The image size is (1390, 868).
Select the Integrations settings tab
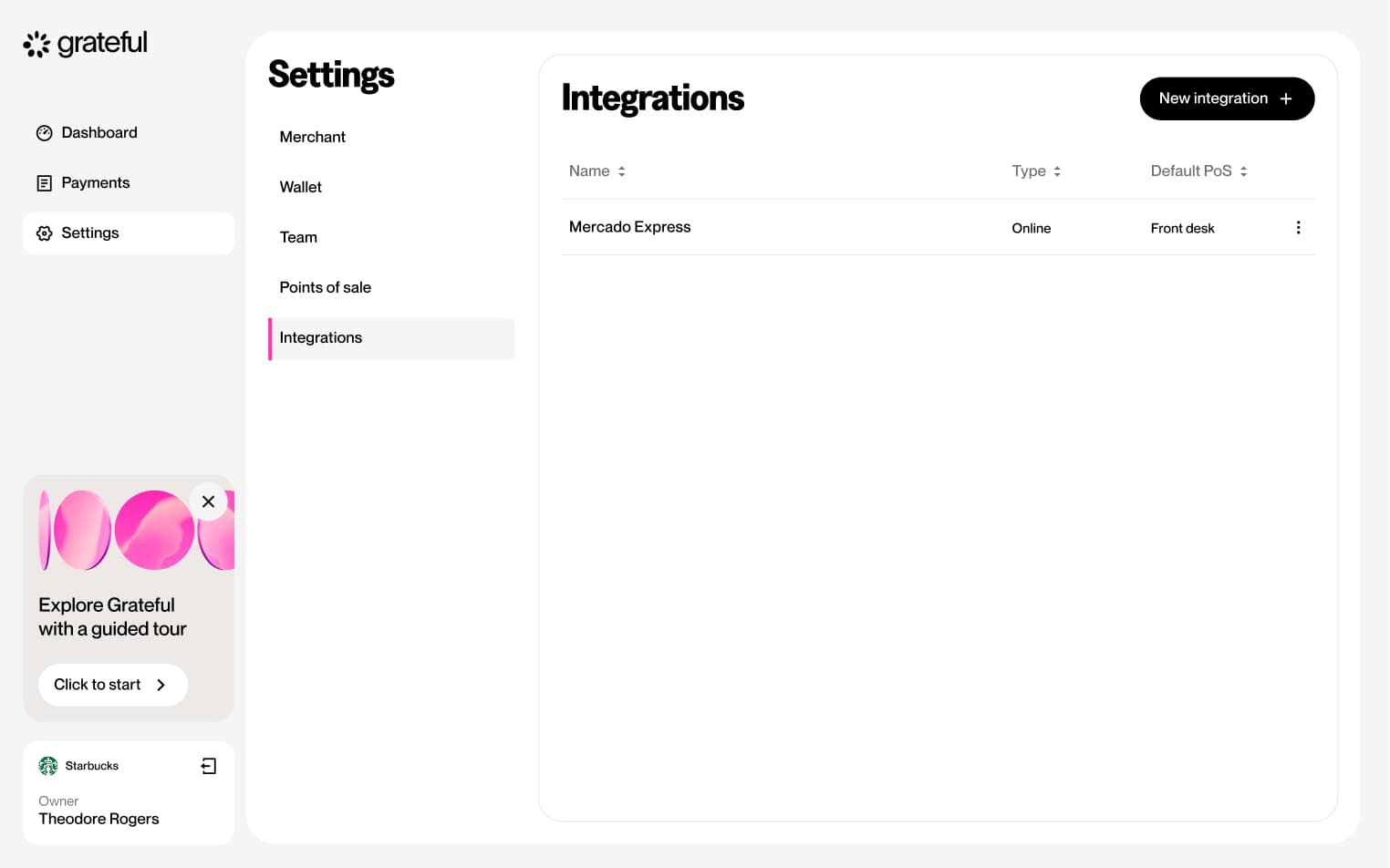pyautogui.click(x=321, y=338)
